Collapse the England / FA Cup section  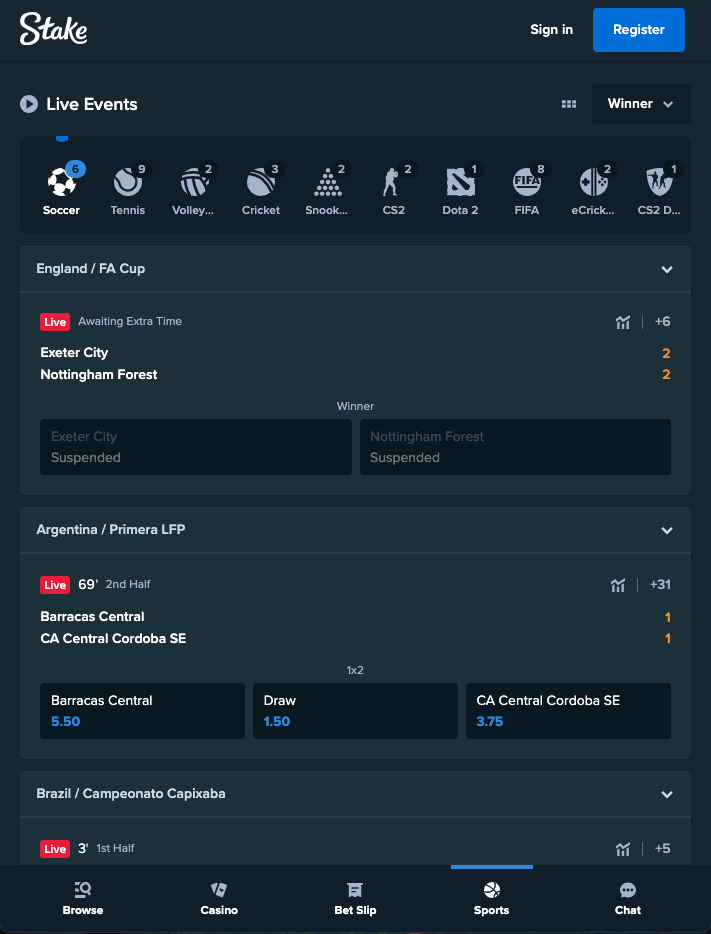pos(667,269)
